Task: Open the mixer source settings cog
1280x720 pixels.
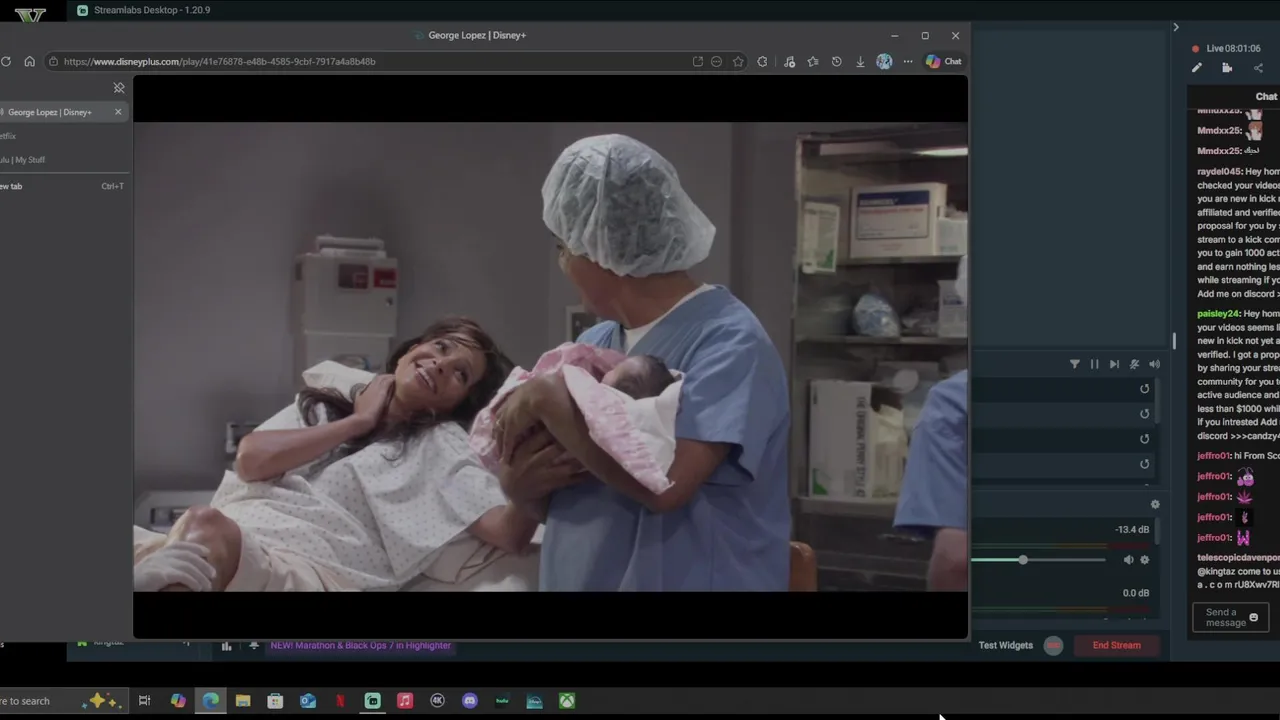Action: (1145, 560)
